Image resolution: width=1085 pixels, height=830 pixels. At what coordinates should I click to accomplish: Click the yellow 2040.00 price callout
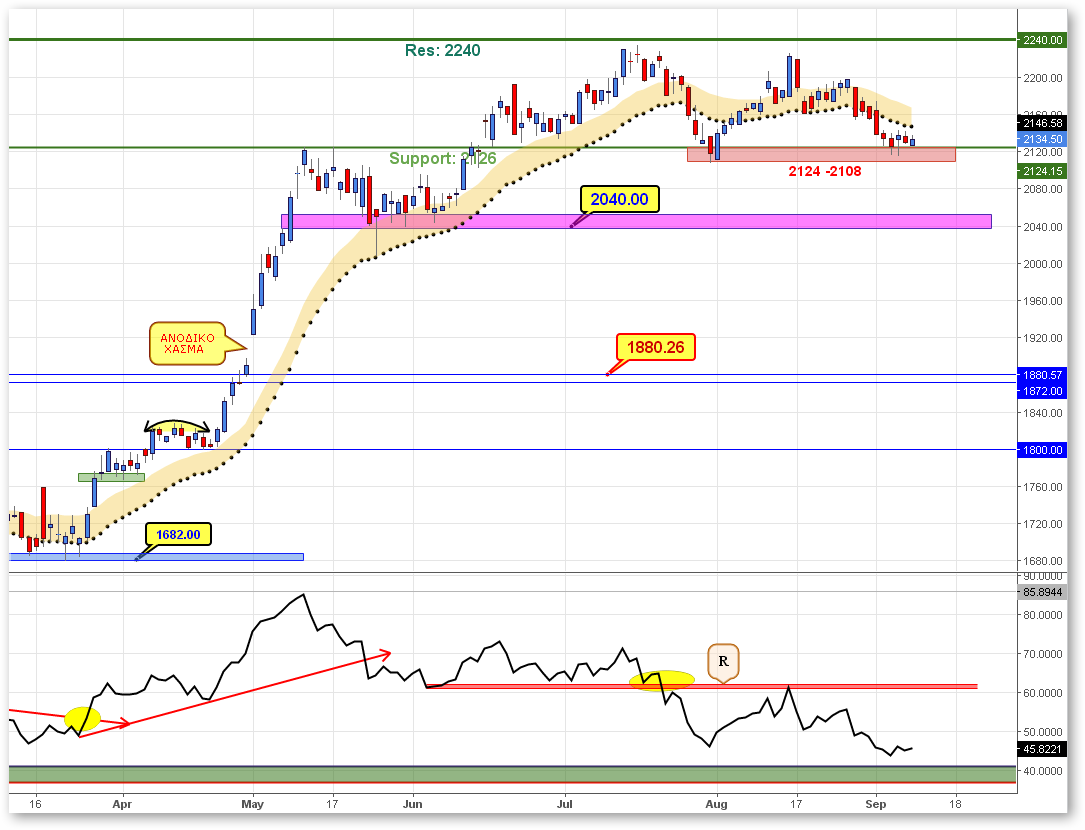pos(619,200)
